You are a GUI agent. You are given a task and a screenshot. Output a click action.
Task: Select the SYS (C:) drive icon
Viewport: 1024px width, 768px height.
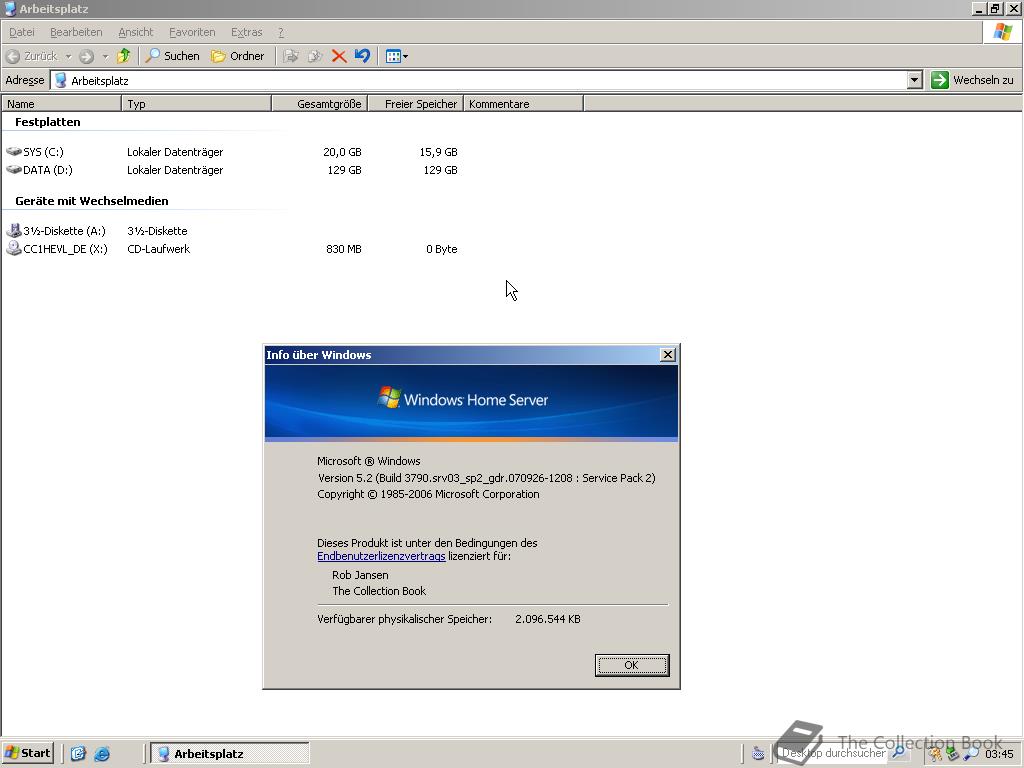tap(14, 152)
